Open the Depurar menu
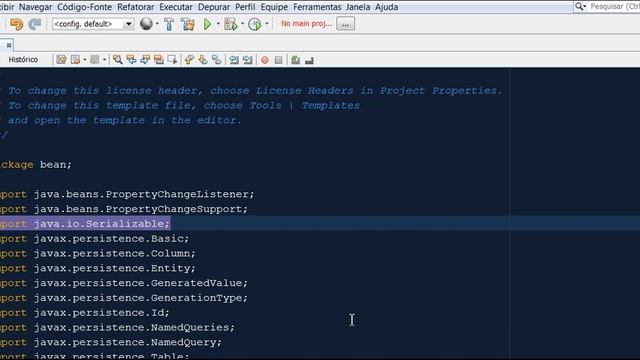Viewport: 640px width, 360px height. click(x=214, y=7)
